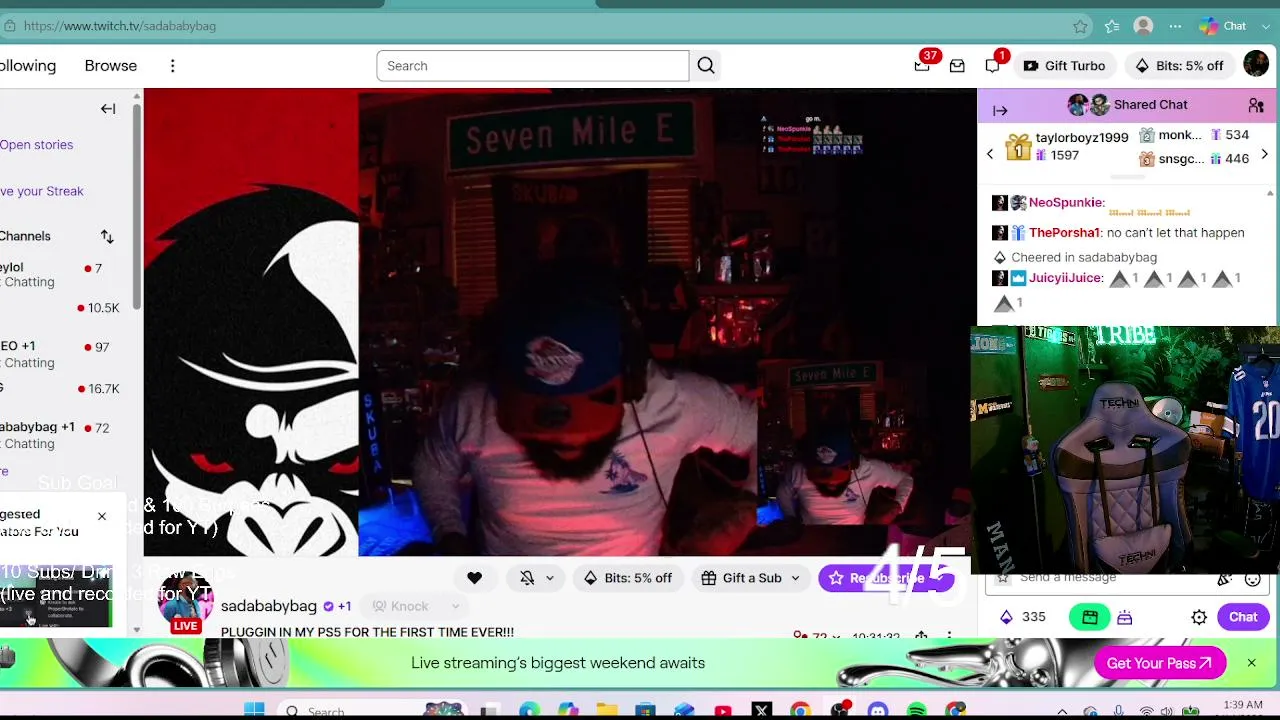Open the green channel points reward button
The image size is (1280, 720).
[x=1090, y=618]
